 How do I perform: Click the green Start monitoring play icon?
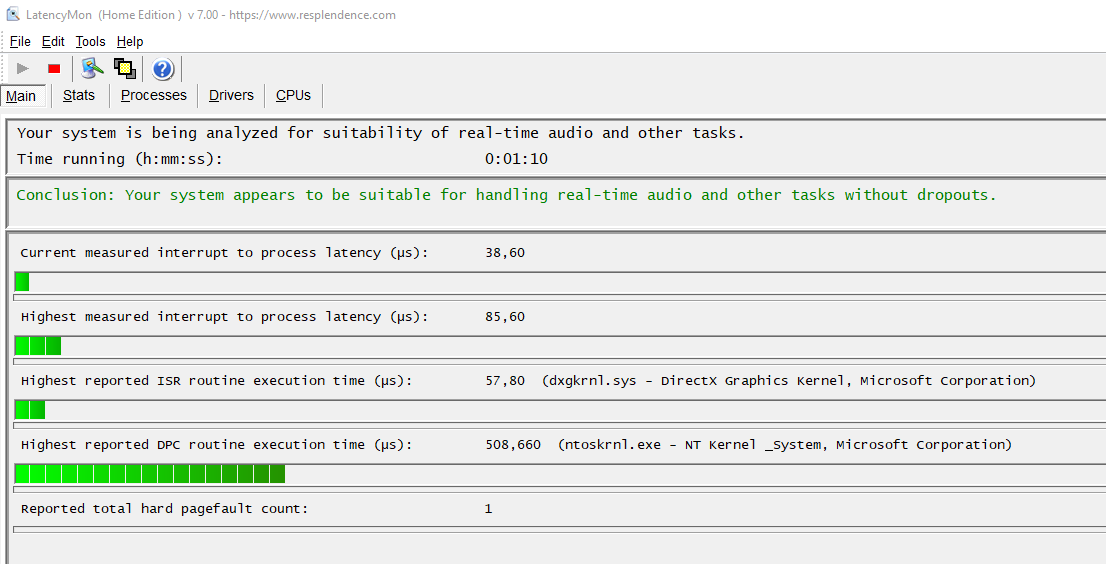pos(23,68)
